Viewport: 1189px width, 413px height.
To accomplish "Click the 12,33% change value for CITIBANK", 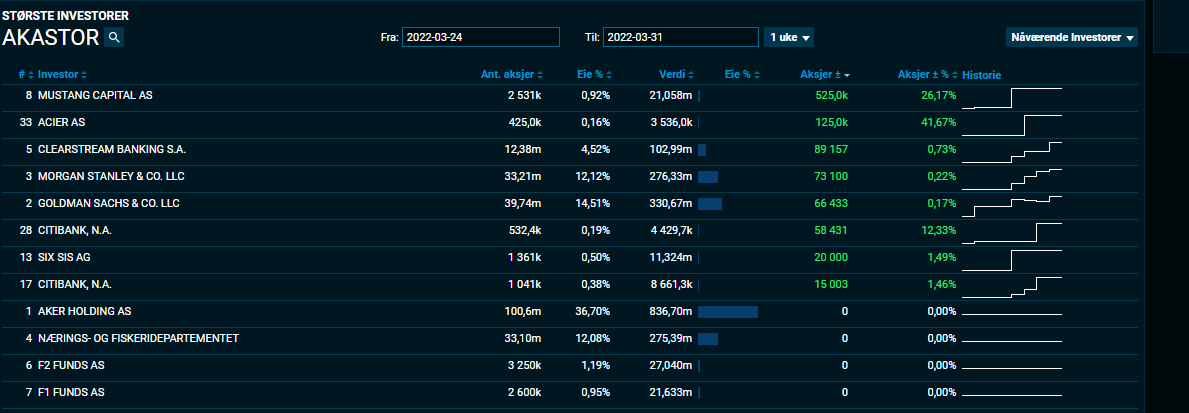I will pyautogui.click(x=939, y=230).
